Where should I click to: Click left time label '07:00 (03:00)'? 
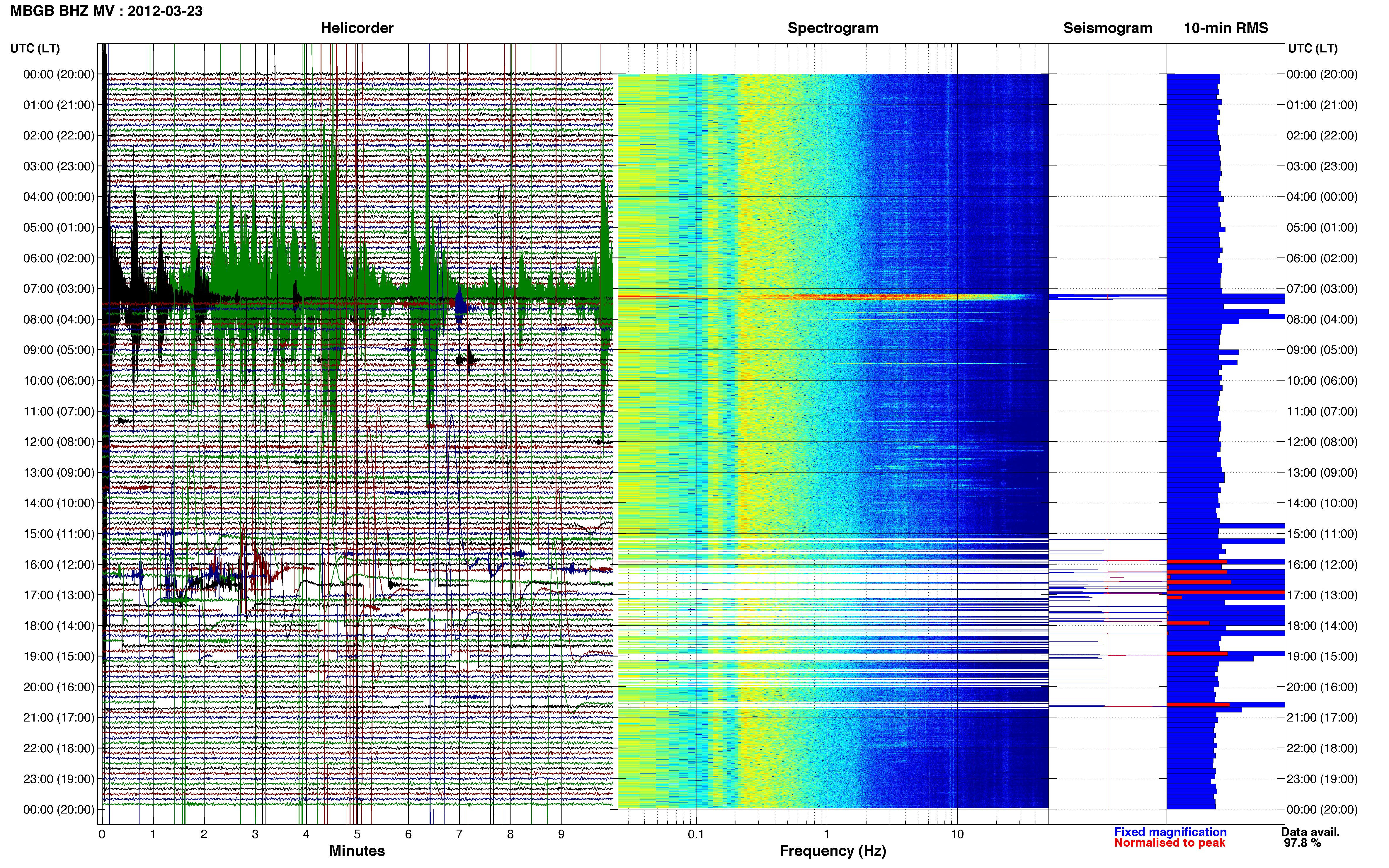pos(59,289)
